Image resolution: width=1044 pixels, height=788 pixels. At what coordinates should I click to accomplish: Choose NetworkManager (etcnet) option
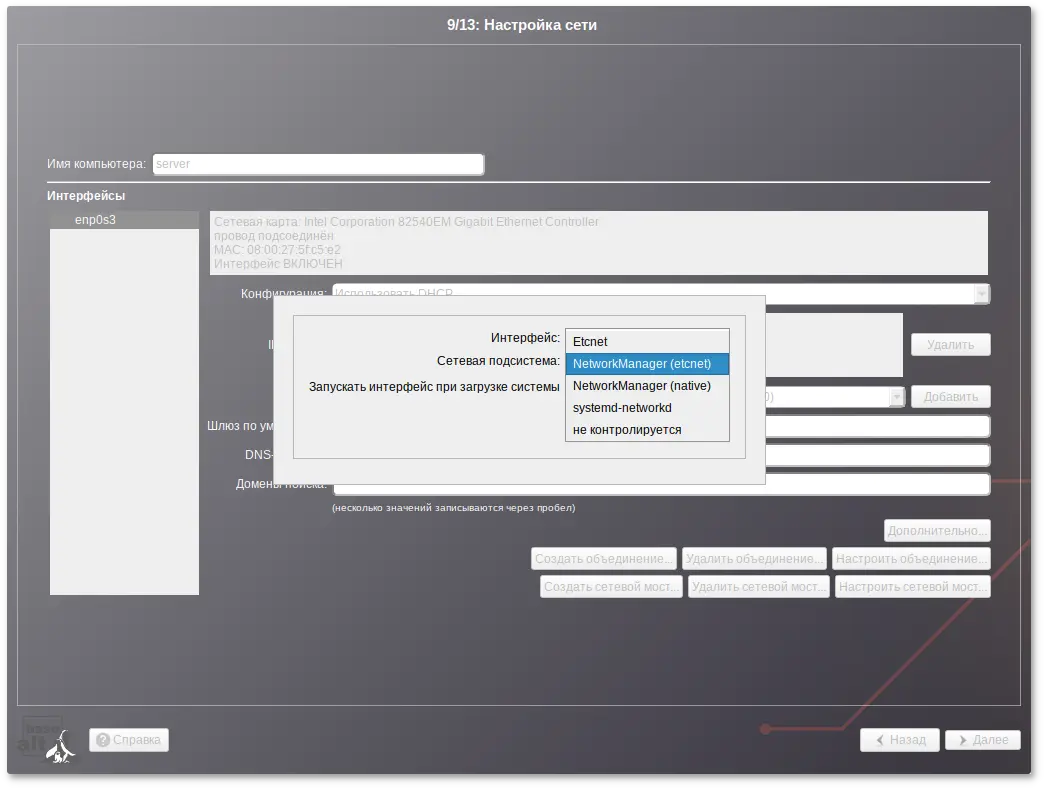647,363
